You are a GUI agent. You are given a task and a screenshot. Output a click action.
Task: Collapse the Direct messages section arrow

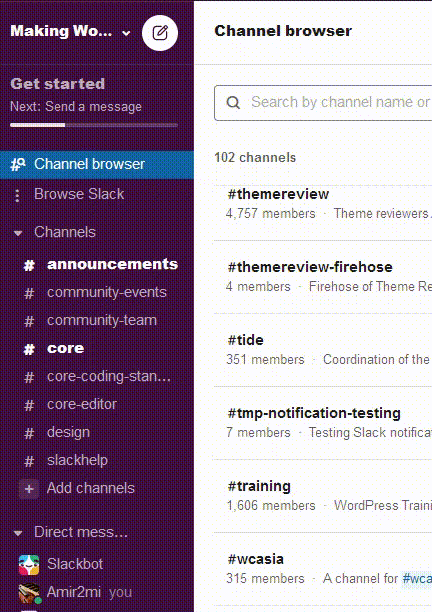(x=18, y=533)
